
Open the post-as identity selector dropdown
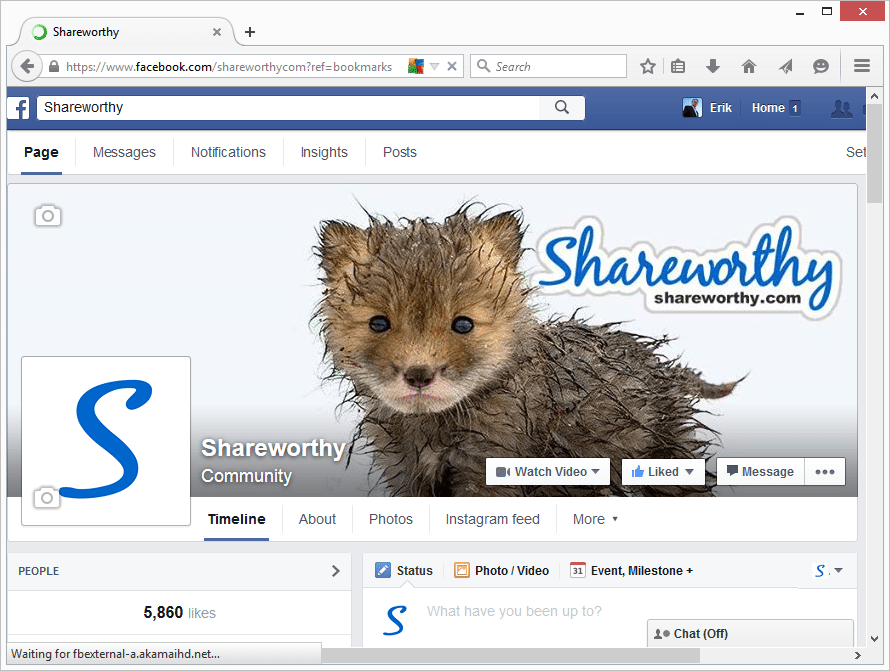click(x=828, y=571)
